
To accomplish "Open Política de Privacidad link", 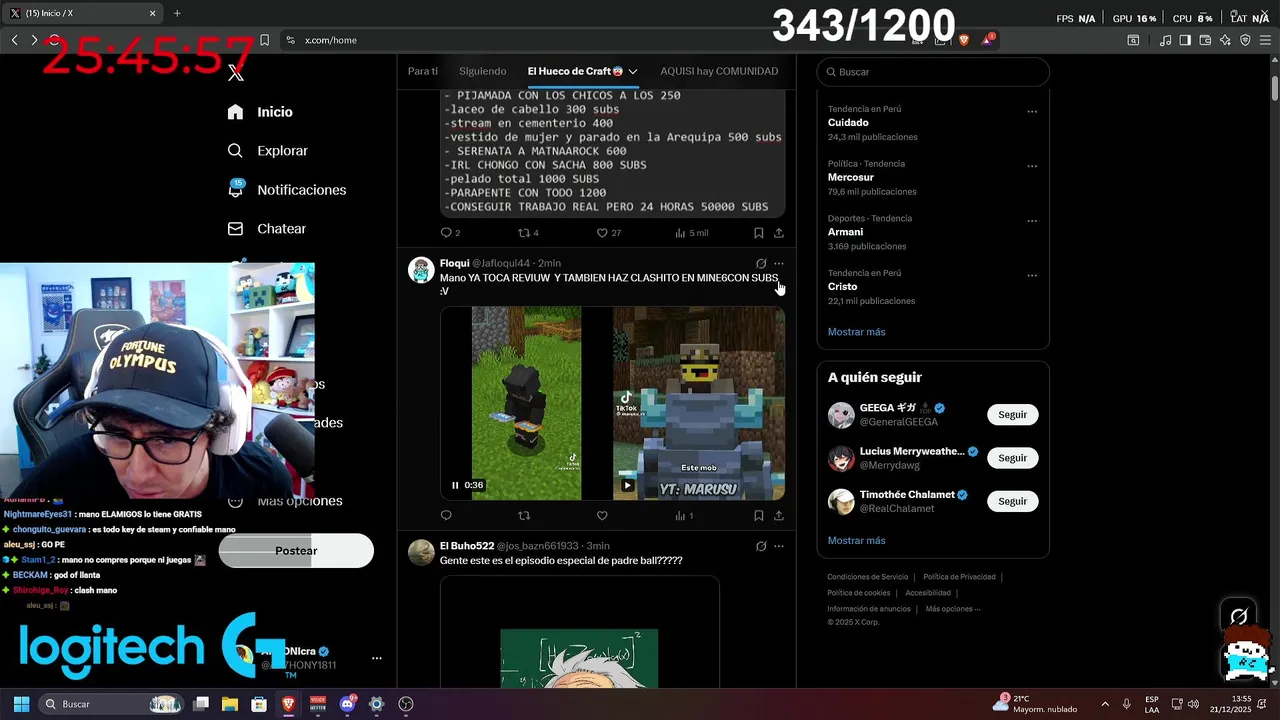I will pyautogui.click(x=959, y=577).
